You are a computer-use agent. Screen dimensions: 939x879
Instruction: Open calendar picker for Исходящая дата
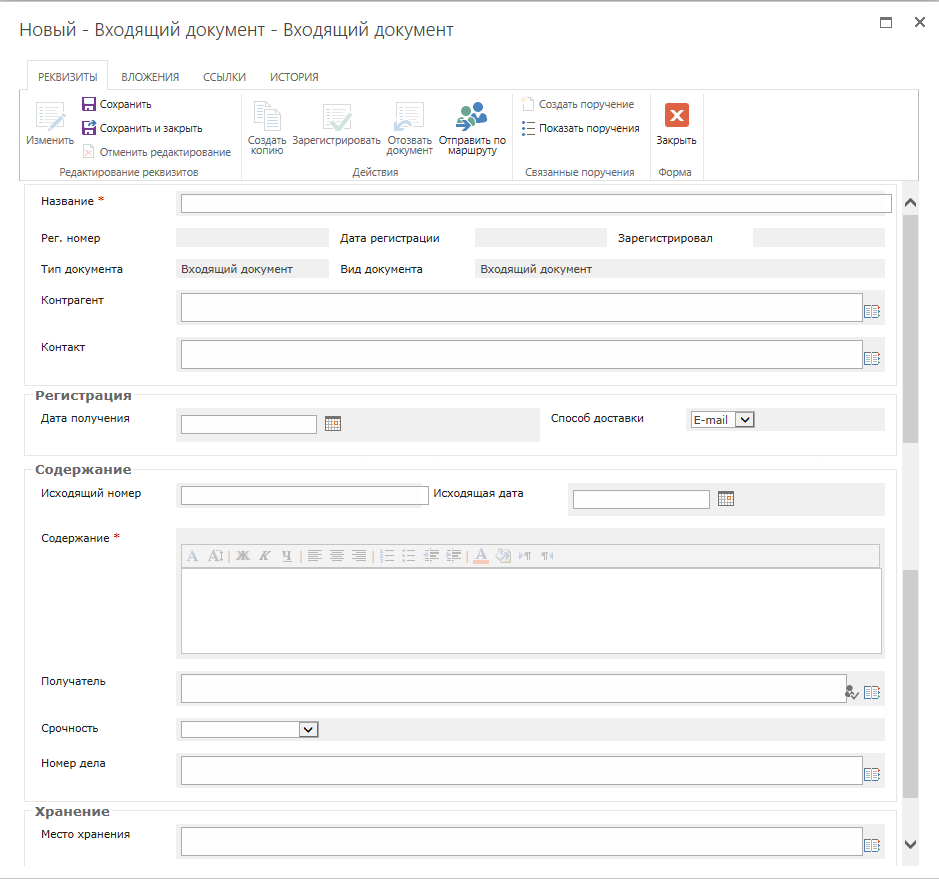point(726,498)
